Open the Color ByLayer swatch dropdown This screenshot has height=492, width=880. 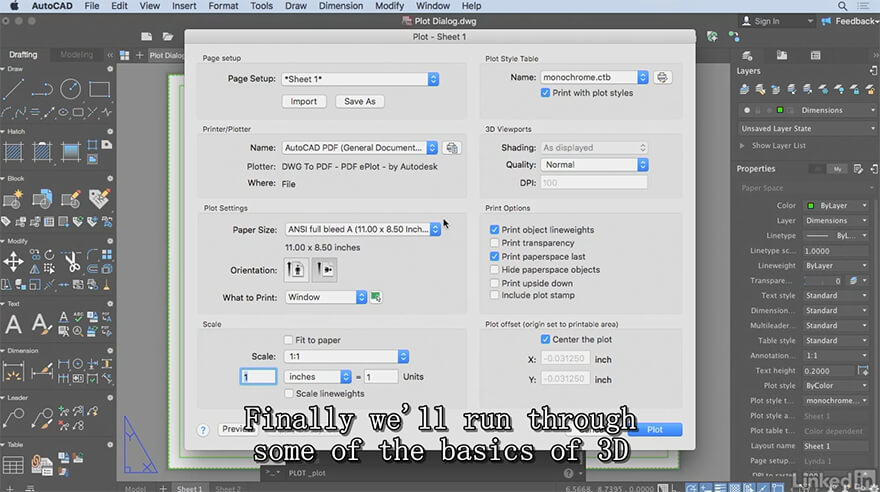837,206
